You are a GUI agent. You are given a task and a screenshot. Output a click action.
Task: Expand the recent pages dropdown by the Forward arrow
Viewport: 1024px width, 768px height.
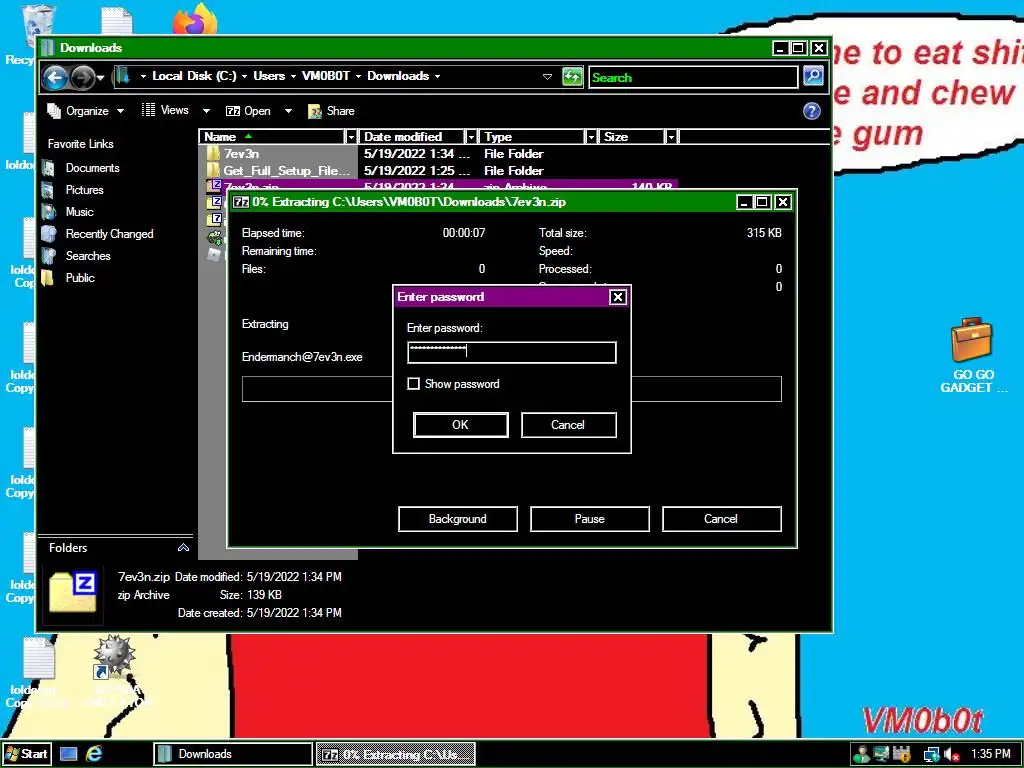pyautogui.click(x=101, y=78)
